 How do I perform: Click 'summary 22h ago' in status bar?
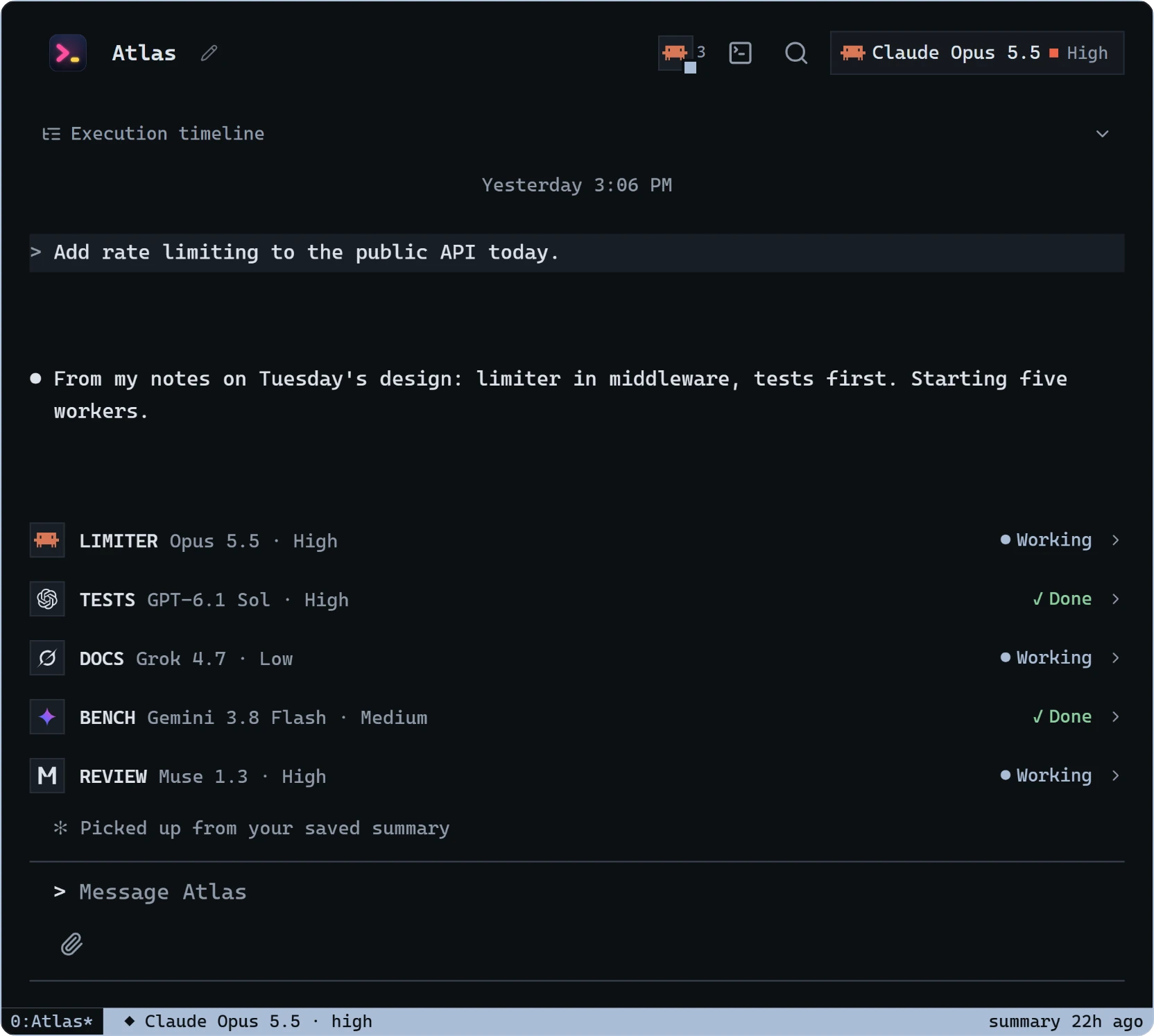pos(1065,1021)
